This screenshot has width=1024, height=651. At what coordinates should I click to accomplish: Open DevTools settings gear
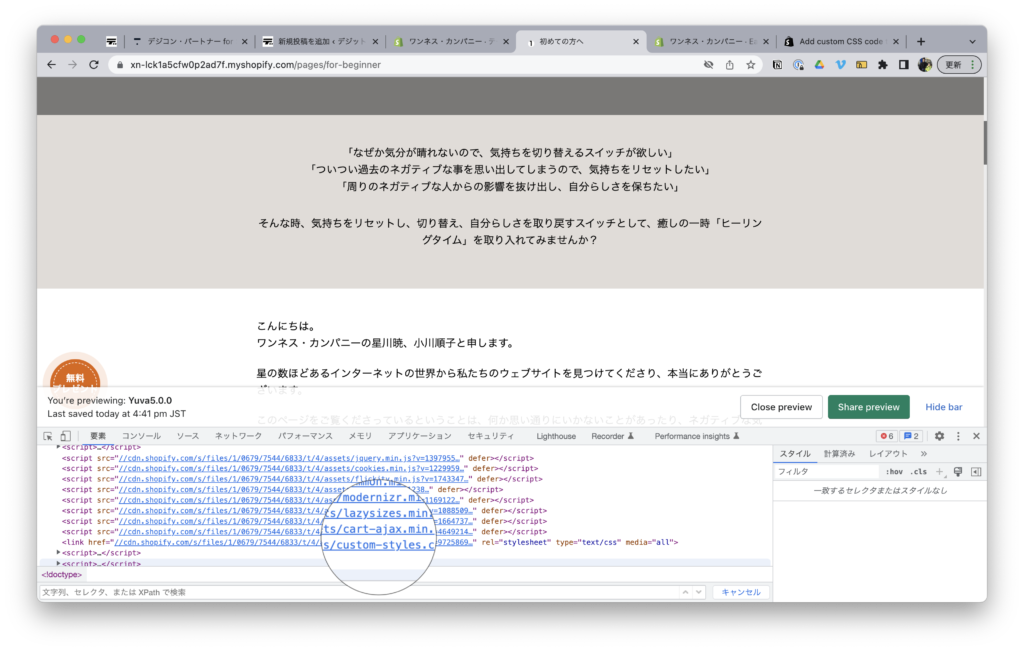pos(939,436)
